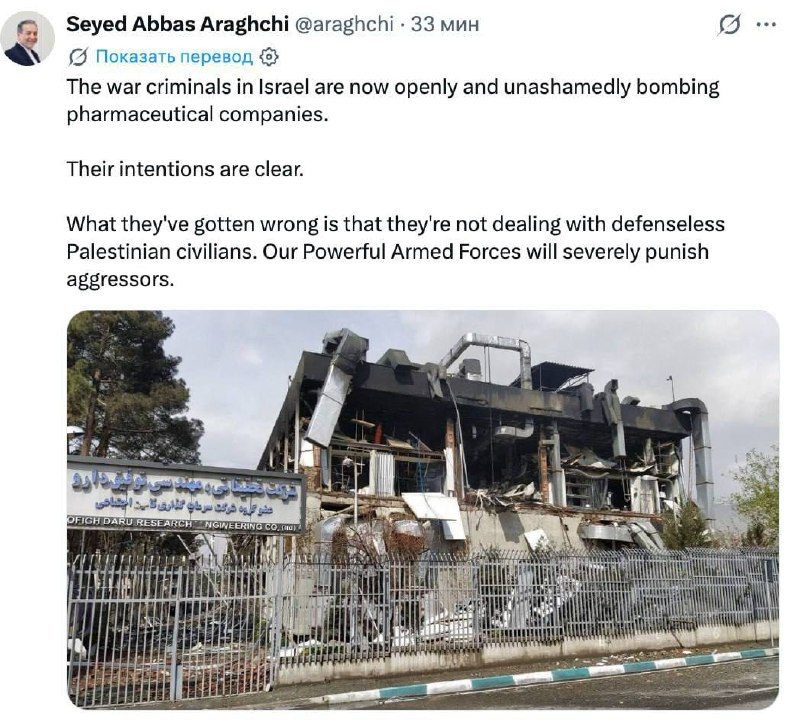Click the Persian company sign in the photo
This screenshot has width=800, height=725.
tap(187, 495)
